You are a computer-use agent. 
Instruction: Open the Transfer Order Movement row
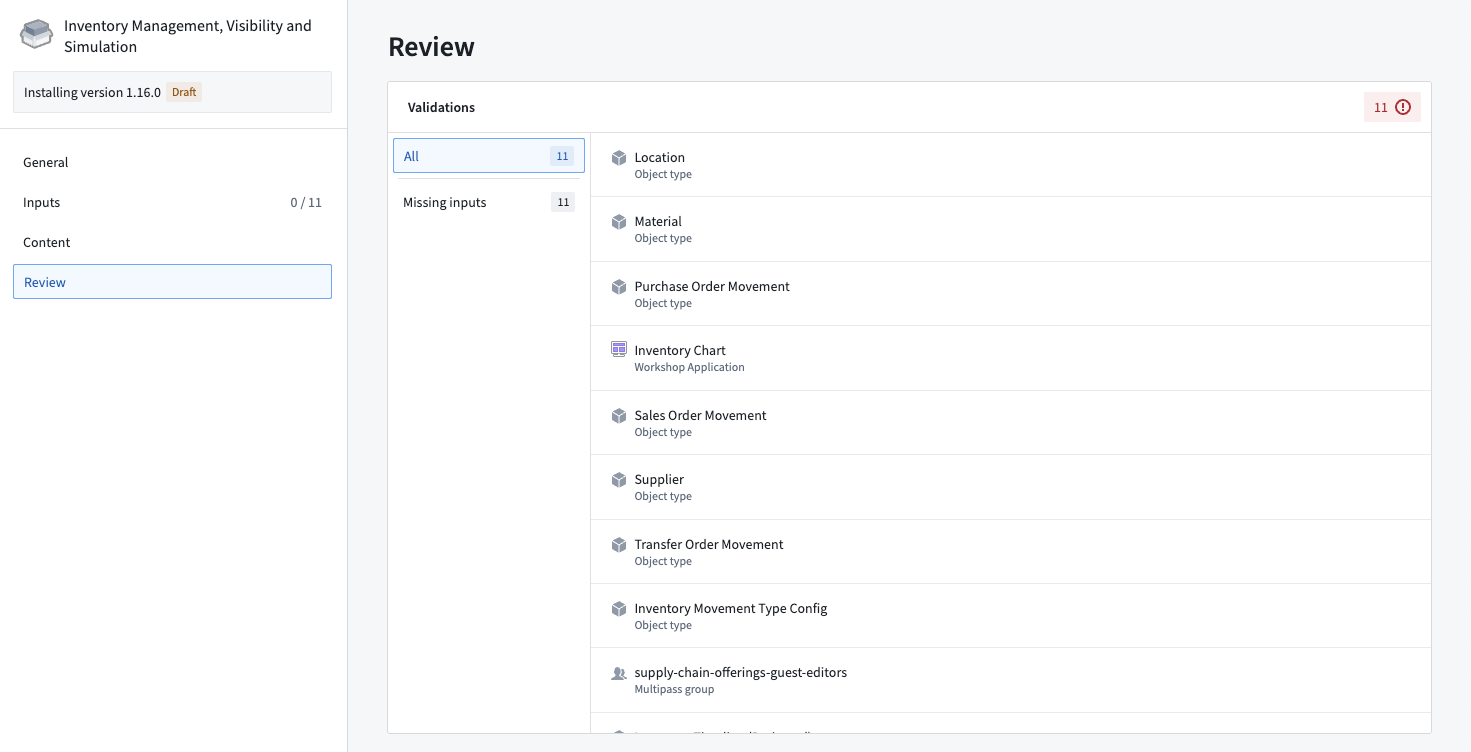click(x=1011, y=552)
